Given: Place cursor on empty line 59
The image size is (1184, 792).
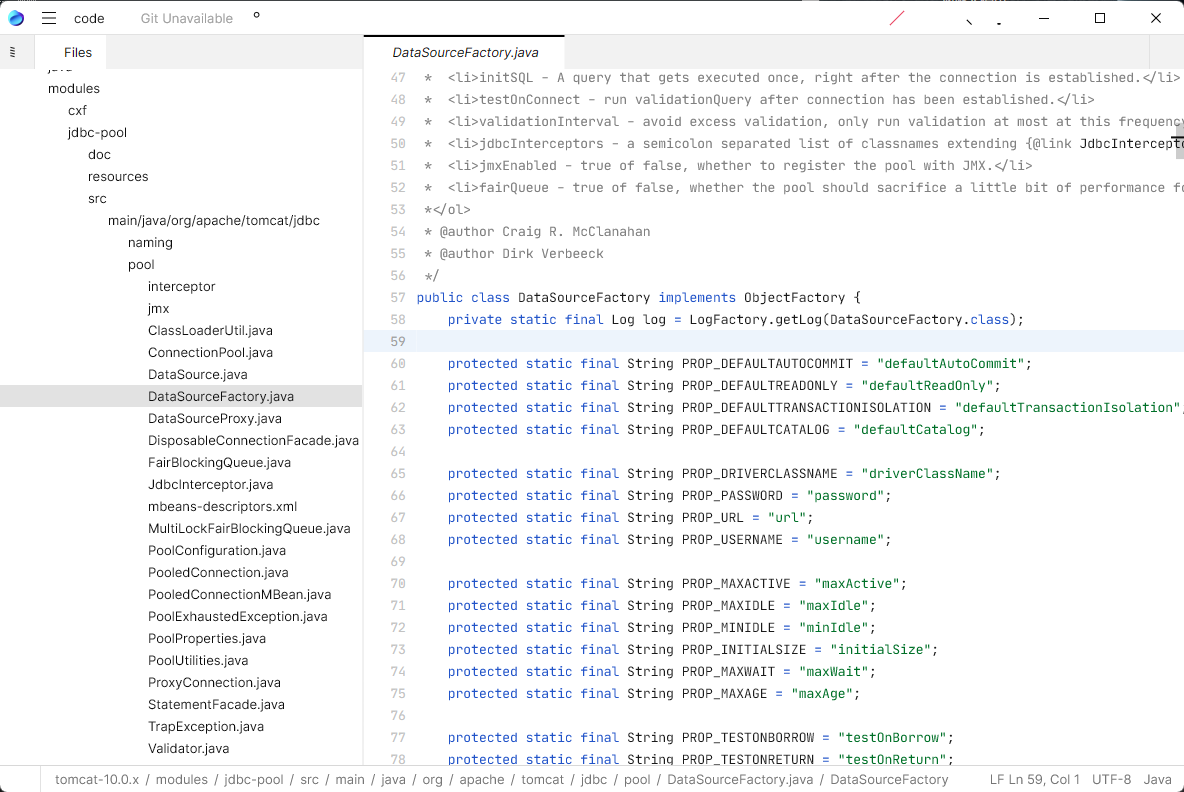Looking at the screenshot, I should point(773,341).
